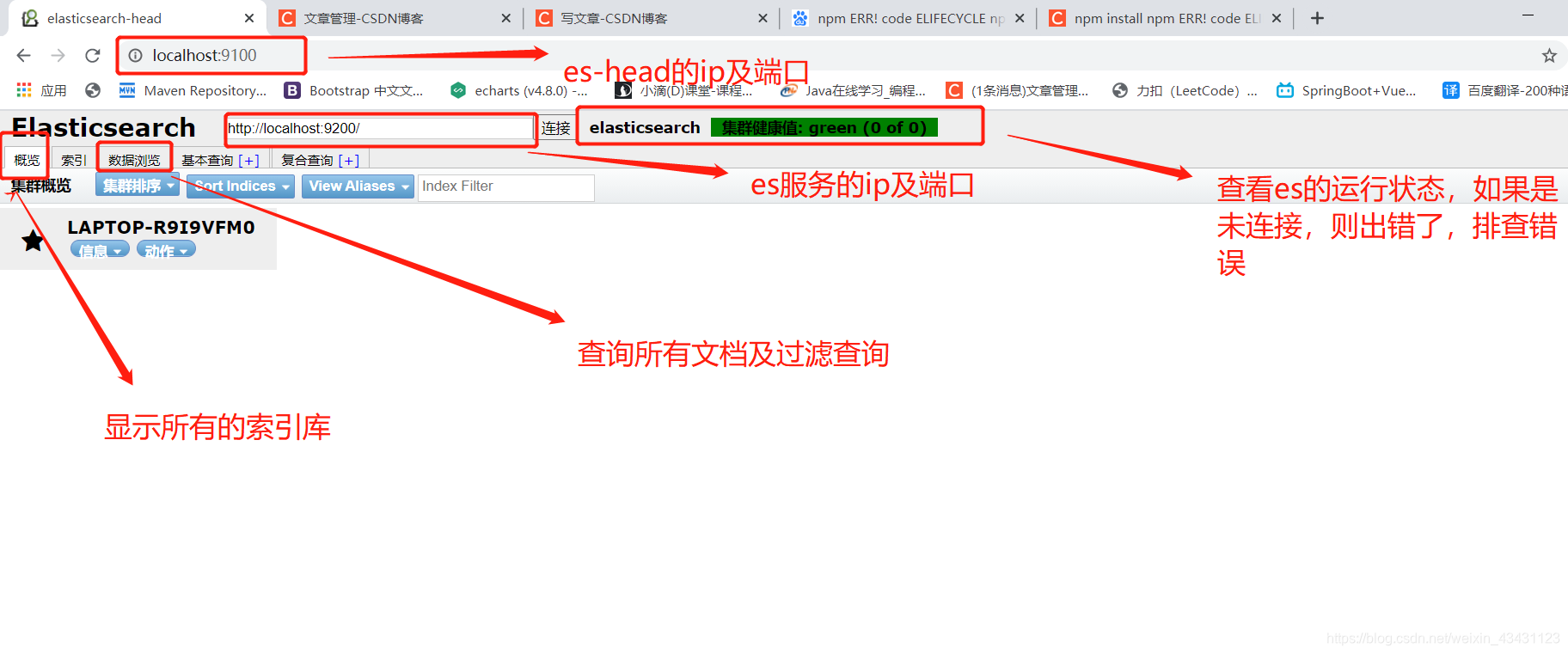Open the echarts (v4.8.0) bookmark
1568x654 pixels.
click(519, 90)
